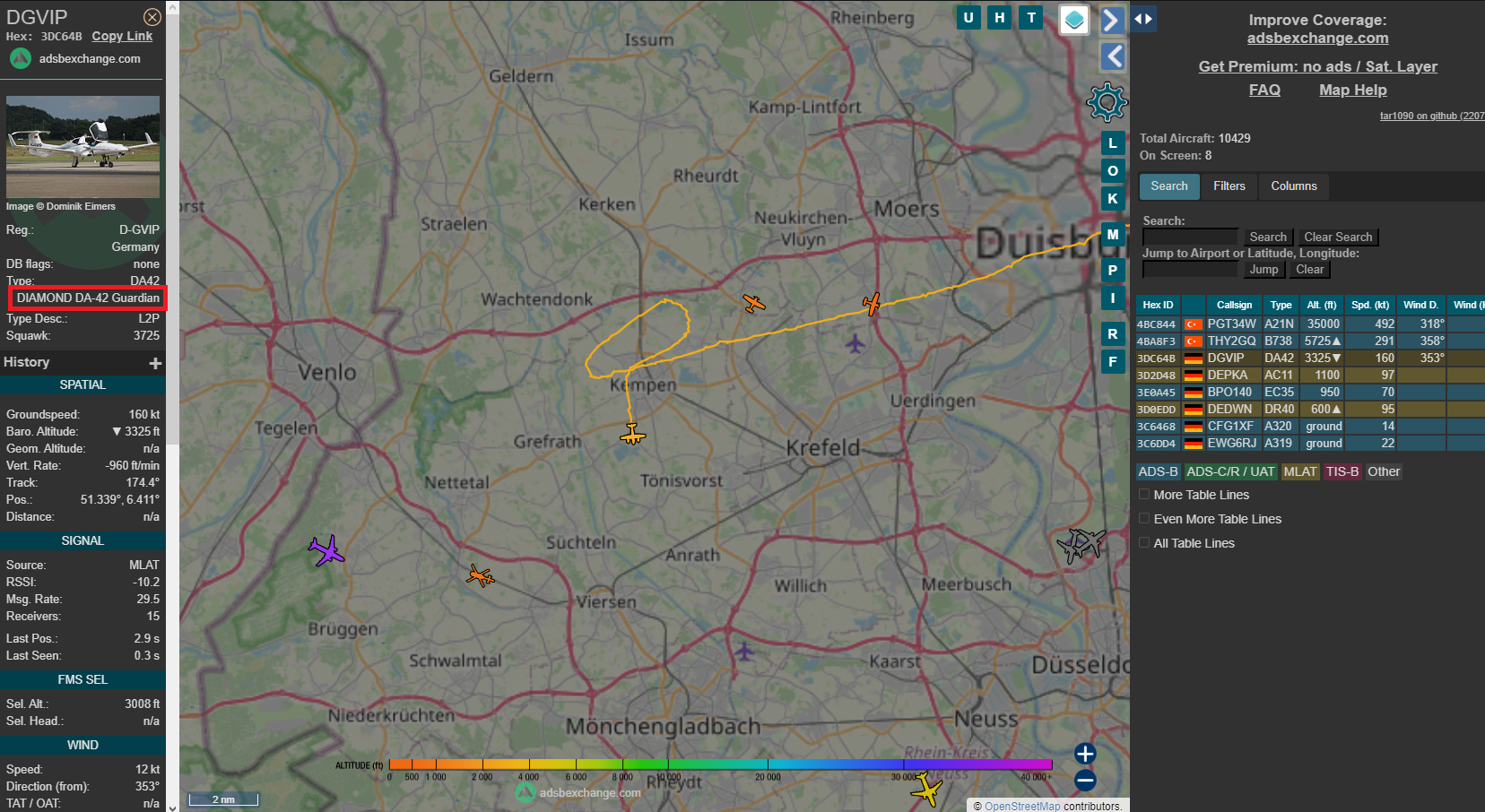Sort table by Callsign column
Viewport: 1485px width, 812px height.
coord(1234,305)
